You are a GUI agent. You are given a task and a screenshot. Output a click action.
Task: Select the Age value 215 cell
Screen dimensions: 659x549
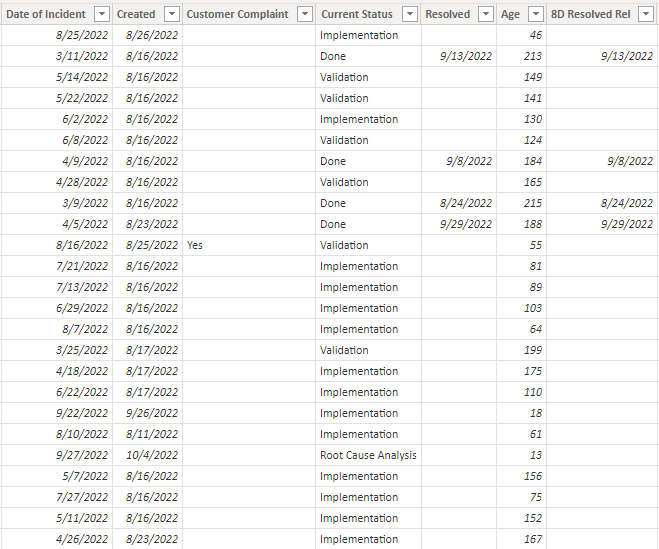[522, 203]
